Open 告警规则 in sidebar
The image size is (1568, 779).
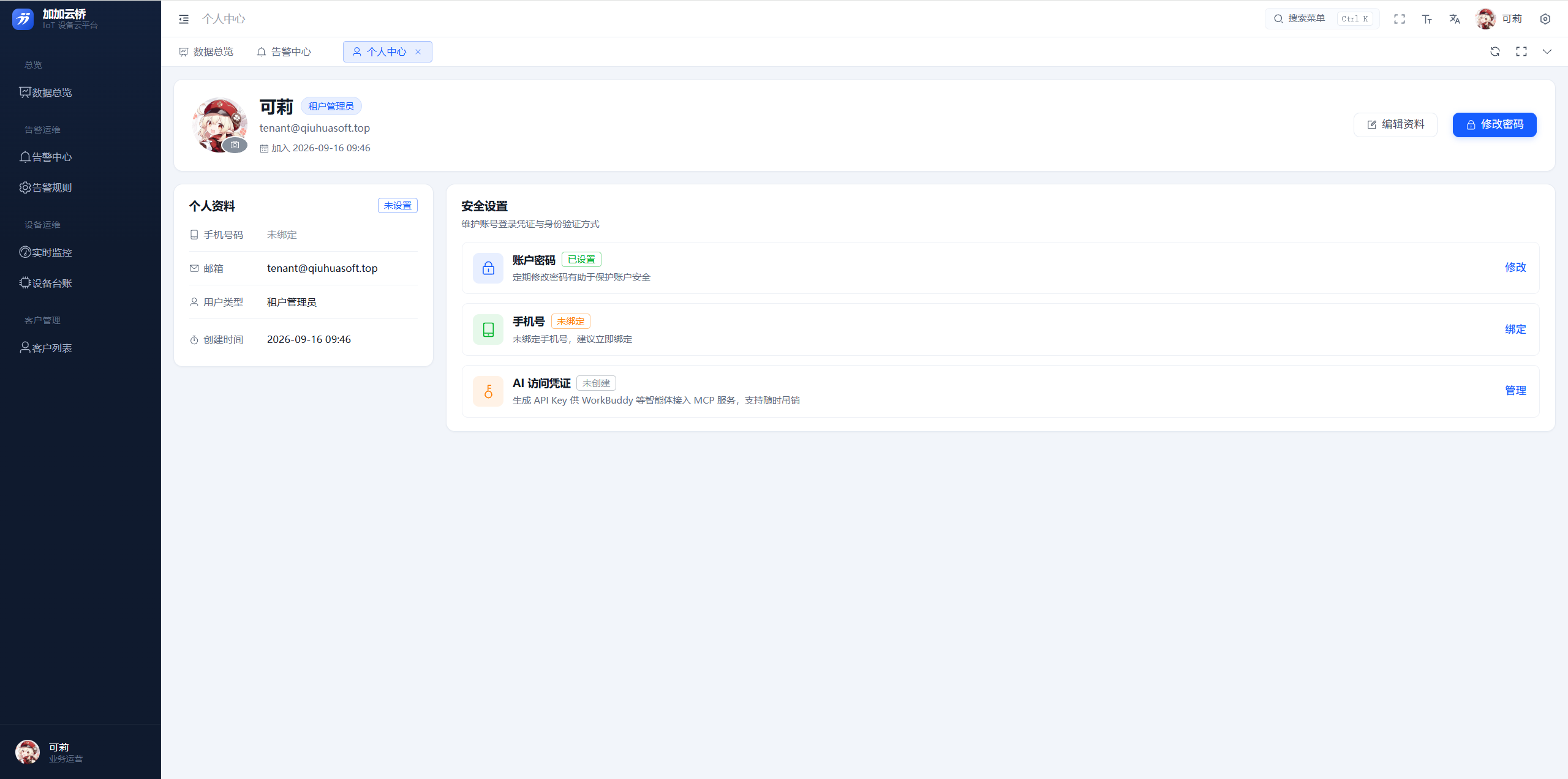point(80,188)
